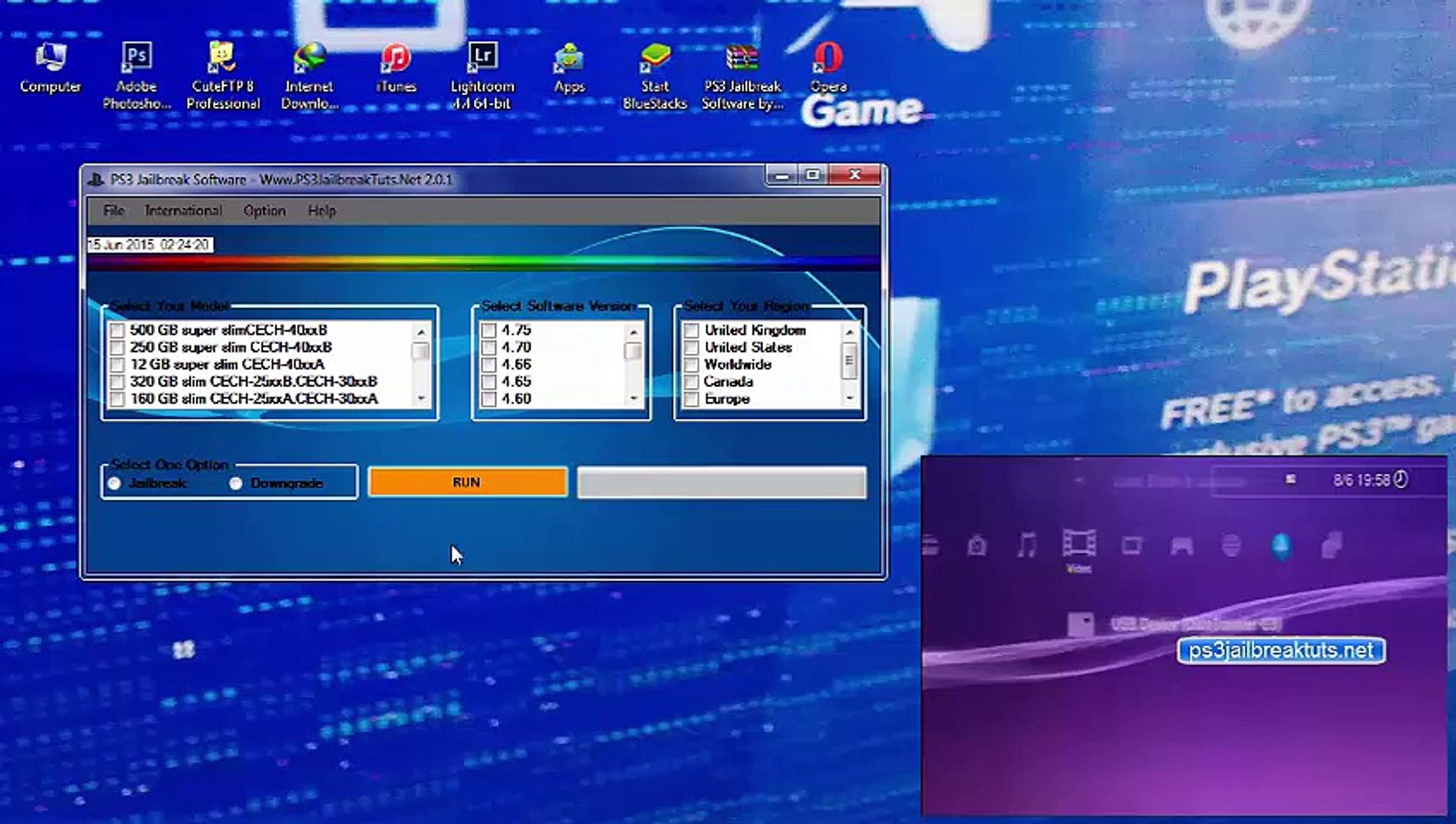The image size is (1456, 824).
Task: Select the Video icon in the XMB
Action: click(1079, 545)
